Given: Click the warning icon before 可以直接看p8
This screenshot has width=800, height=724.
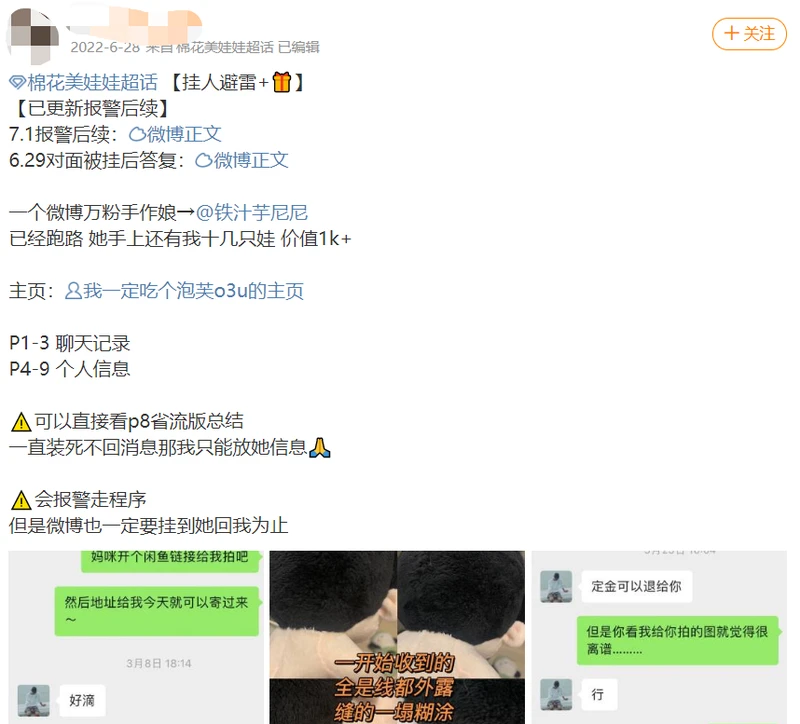Looking at the screenshot, I should pos(21,422).
